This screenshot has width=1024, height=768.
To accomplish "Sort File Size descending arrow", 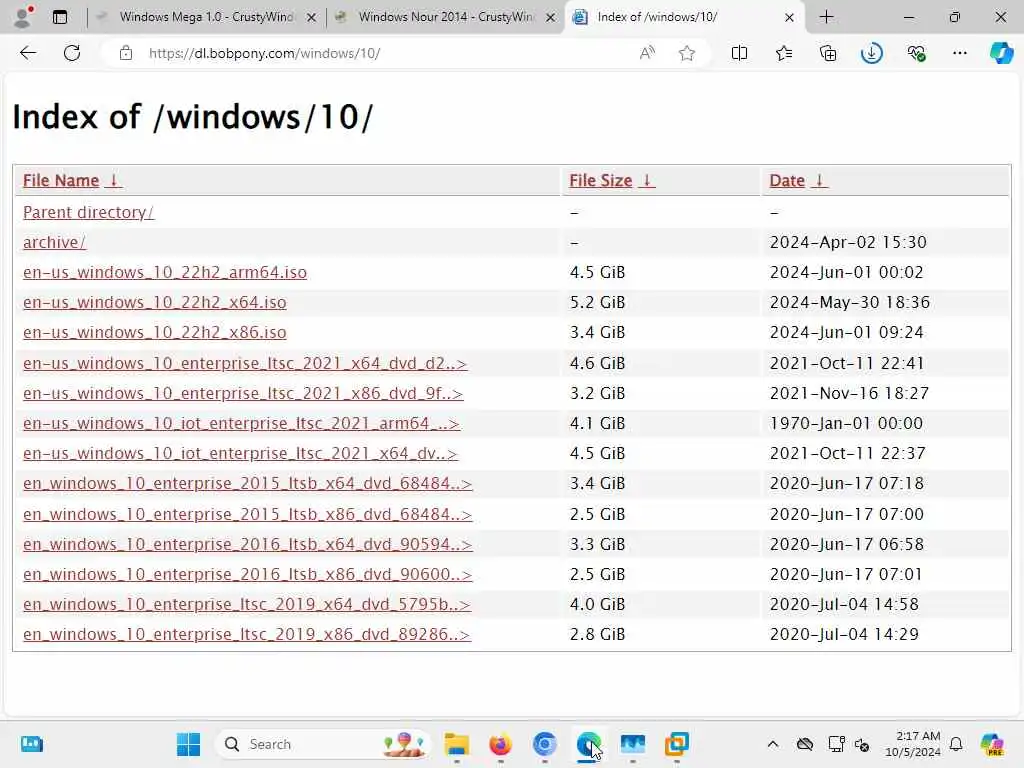I will [647, 180].
